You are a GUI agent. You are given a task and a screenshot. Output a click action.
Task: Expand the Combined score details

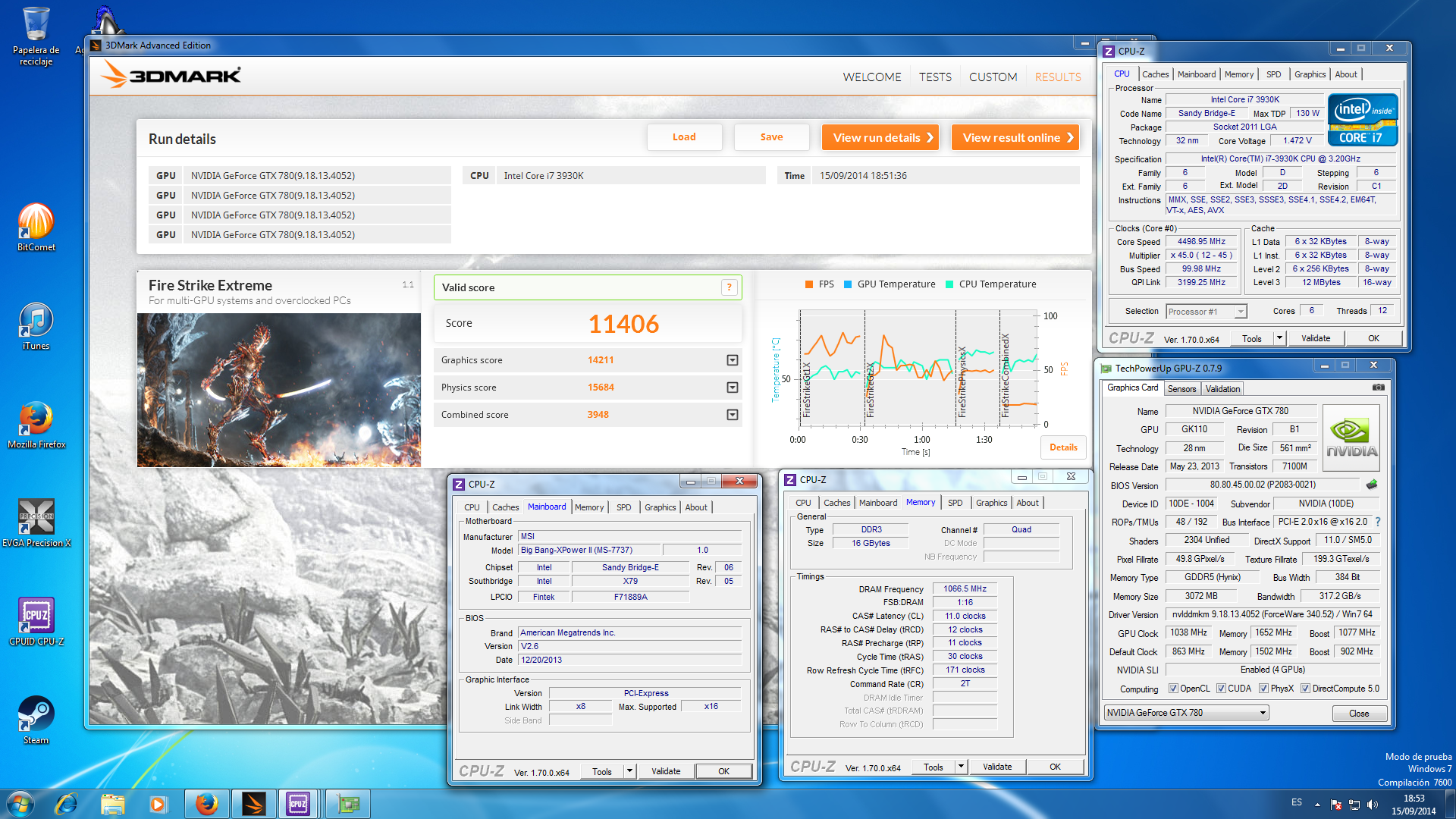click(x=732, y=415)
